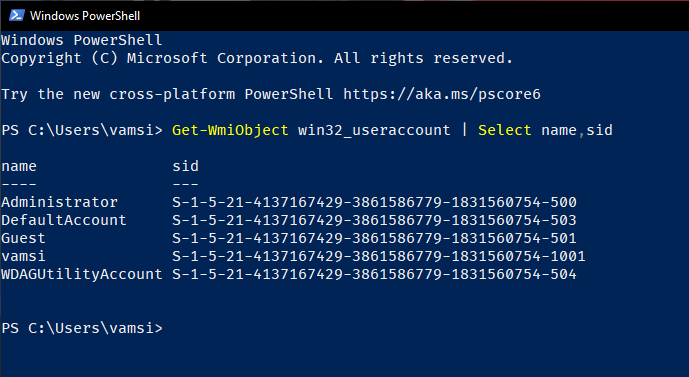
Task: Click the WDAGUtilityAccount name
Action: (82, 274)
